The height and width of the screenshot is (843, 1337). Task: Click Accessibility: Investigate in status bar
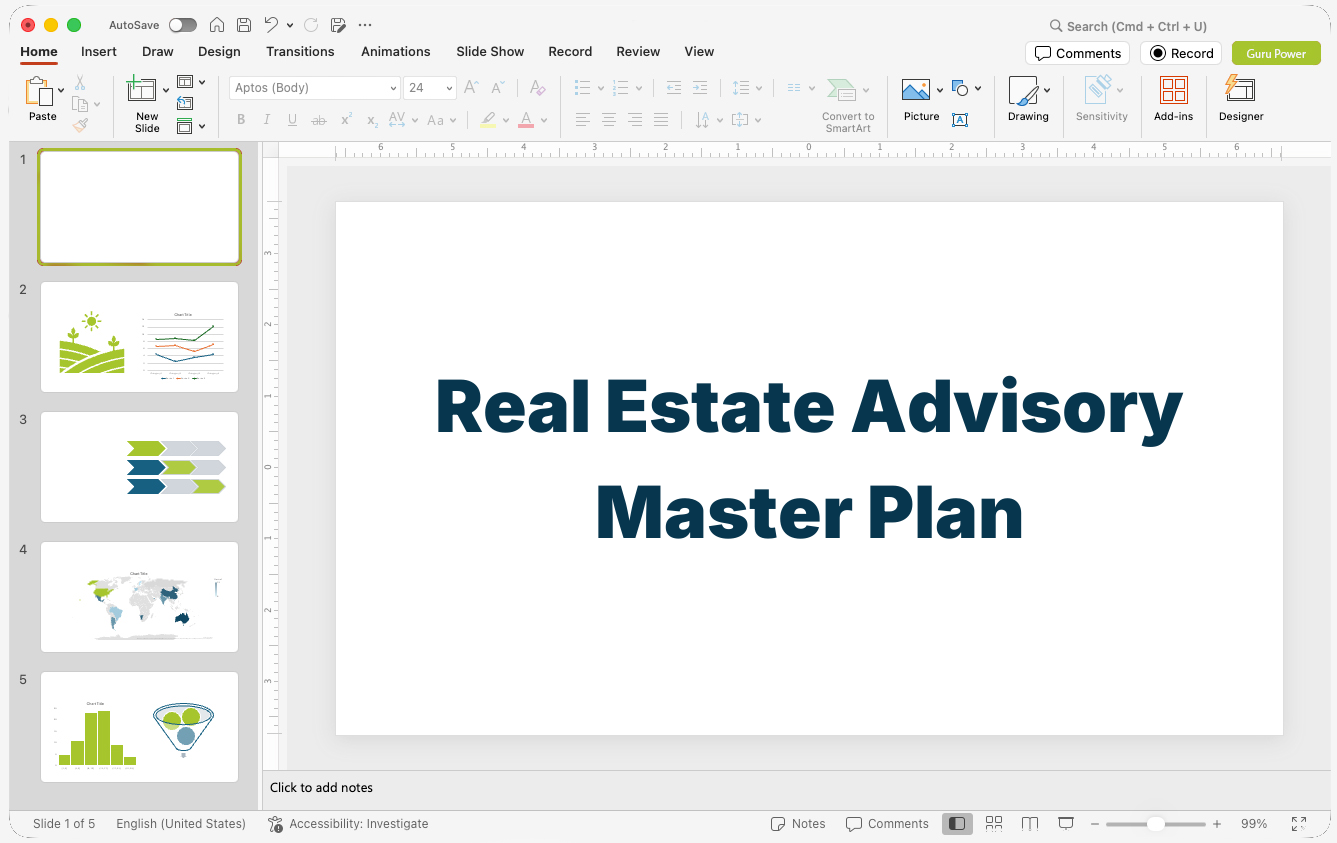click(x=348, y=824)
